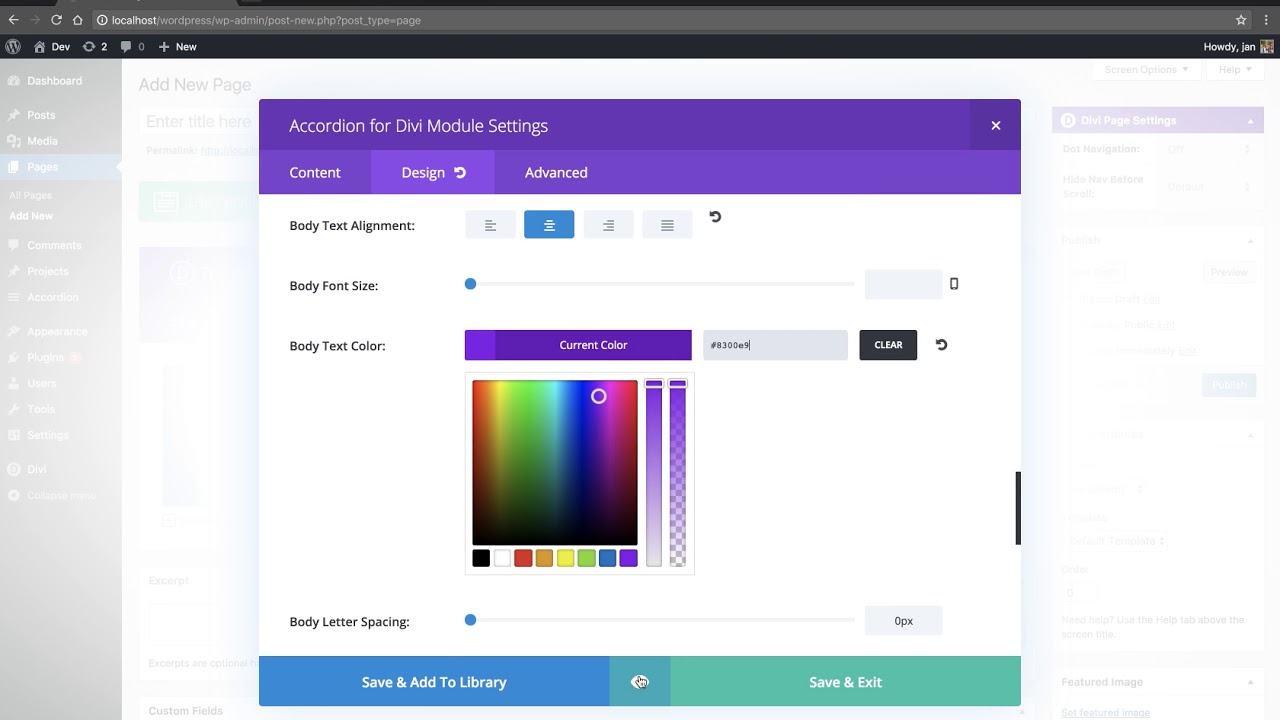Viewport: 1280px width, 720px height.
Task: Switch to the Advanced tab
Action: [x=556, y=173]
